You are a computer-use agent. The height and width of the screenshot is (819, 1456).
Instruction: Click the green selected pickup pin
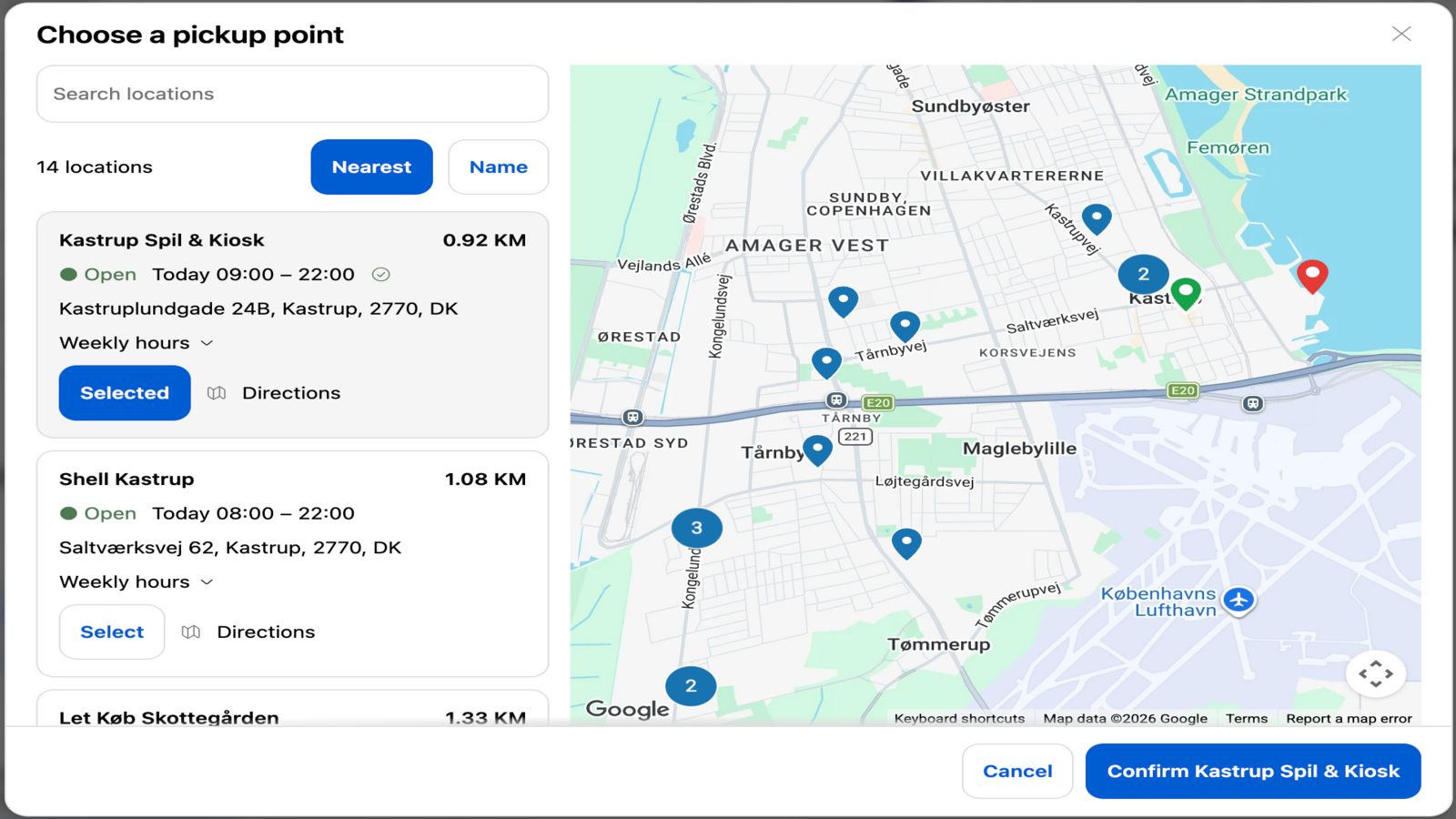1186,293
